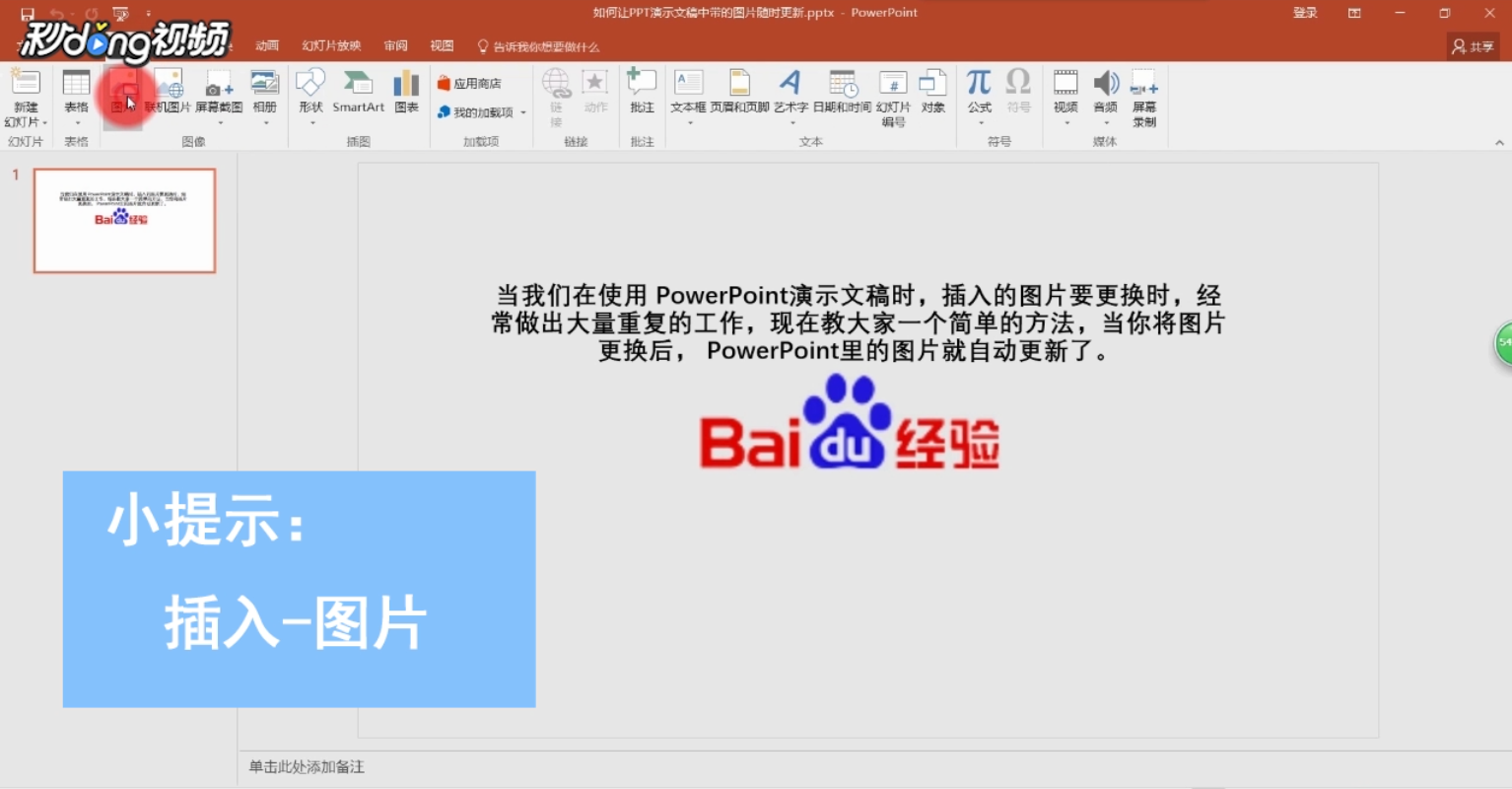Switch to the Review (审阅) tab
The width and height of the screenshot is (1512, 789).
(x=395, y=45)
